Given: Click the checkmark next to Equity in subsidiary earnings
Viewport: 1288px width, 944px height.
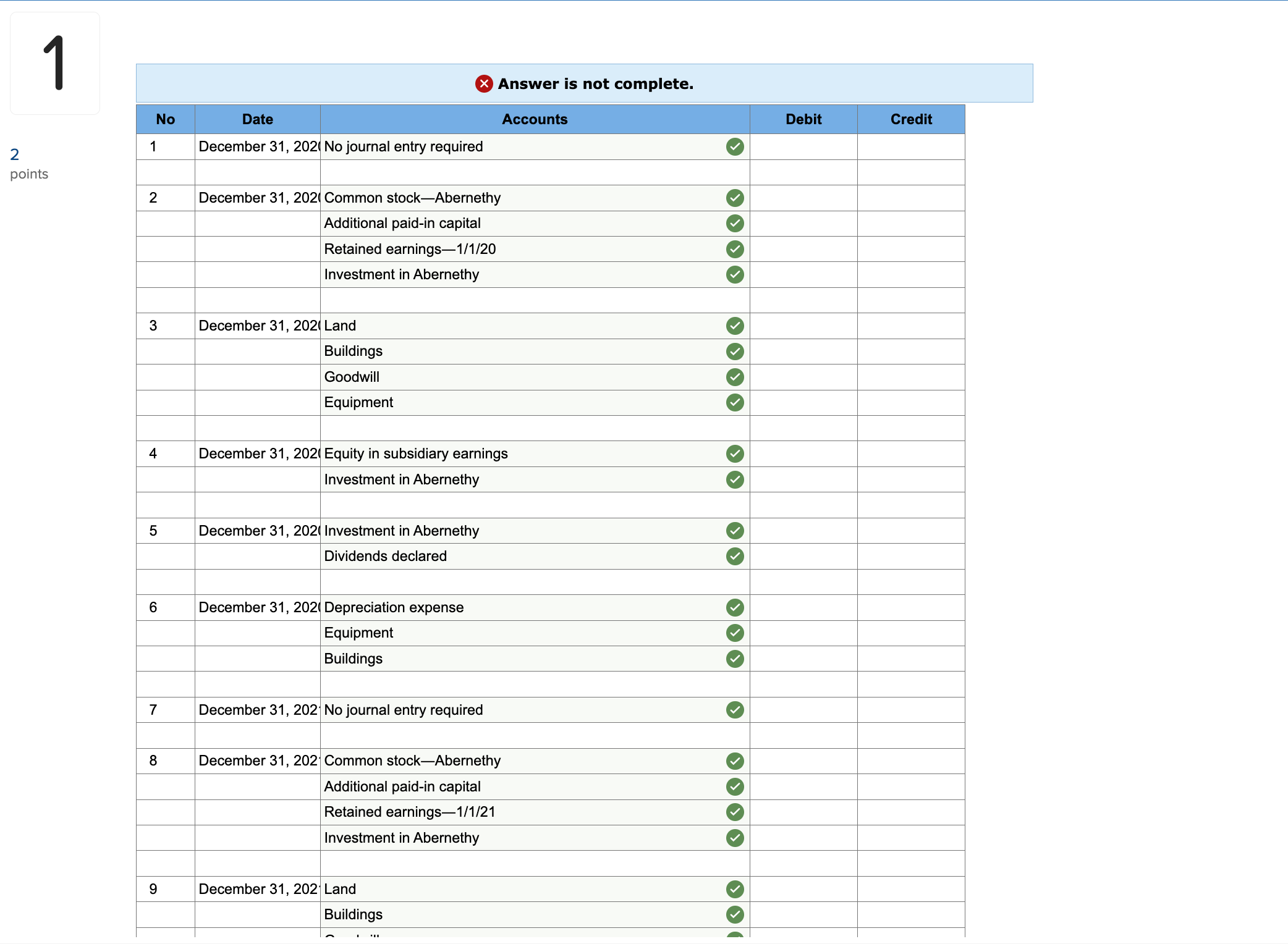Looking at the screenshot, I should click(735, 453).
